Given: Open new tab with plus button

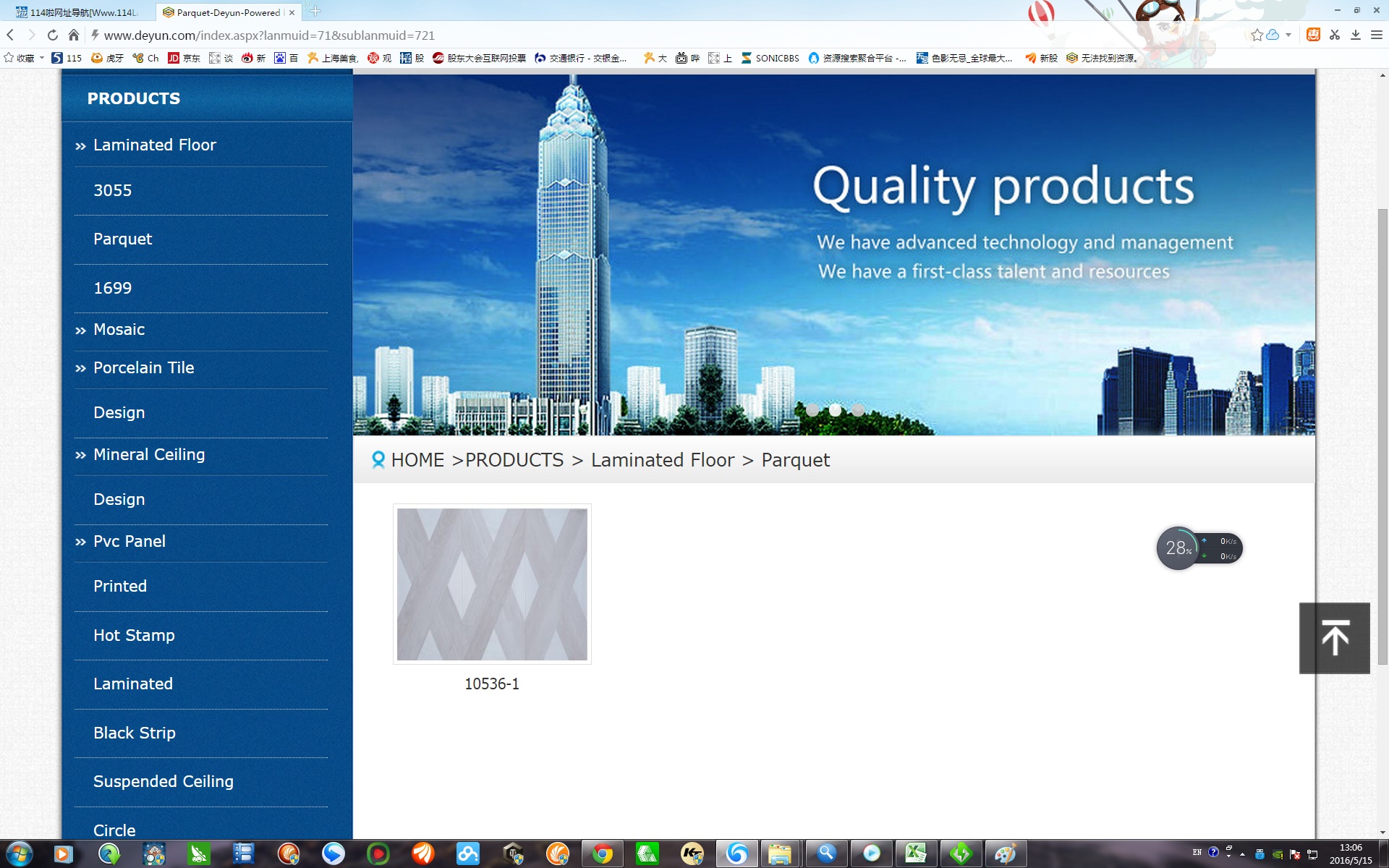Looking at the screenshot, I should (315, 12).
